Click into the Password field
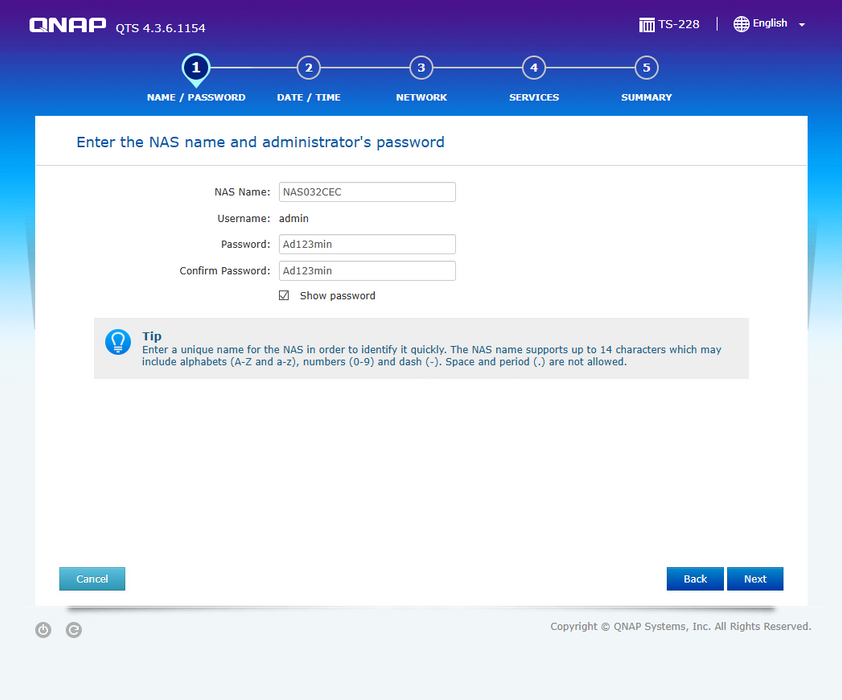This screenshot has width=842, height=700. coord(367,245)
